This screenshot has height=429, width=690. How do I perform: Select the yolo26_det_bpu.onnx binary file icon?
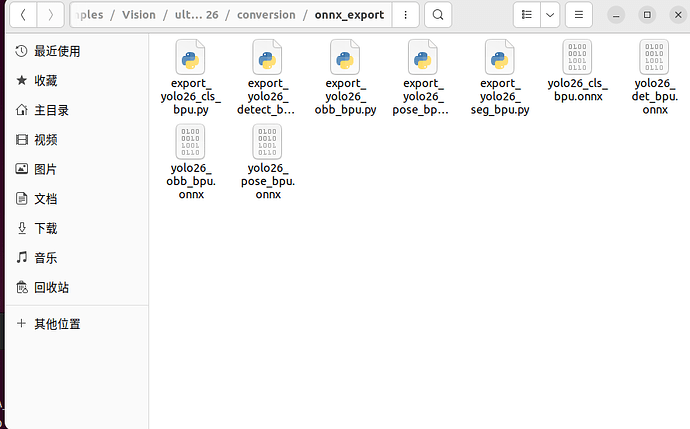click(x=654, y=57)
